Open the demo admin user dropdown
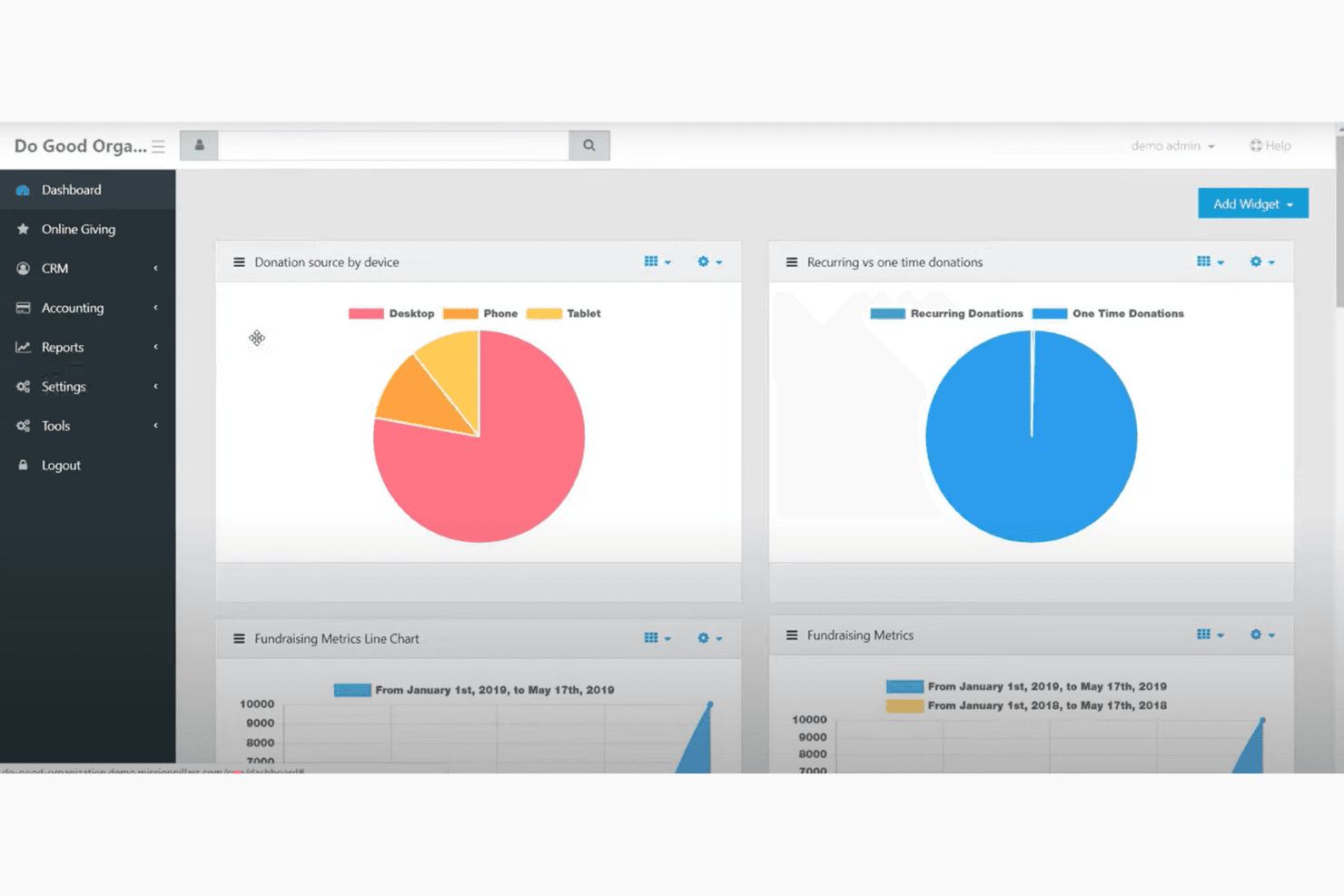The image size is (1344, 896). point(1172,145)
